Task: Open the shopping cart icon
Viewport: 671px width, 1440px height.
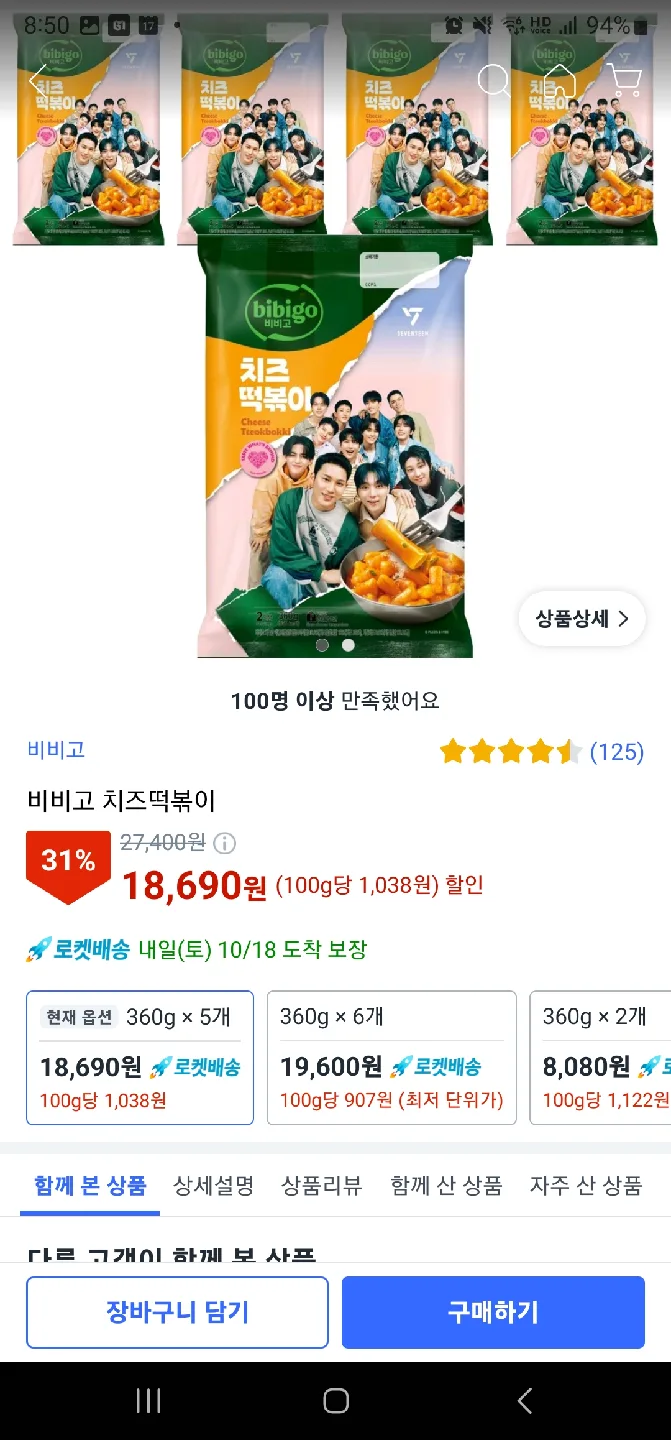Action: [624, 80]
